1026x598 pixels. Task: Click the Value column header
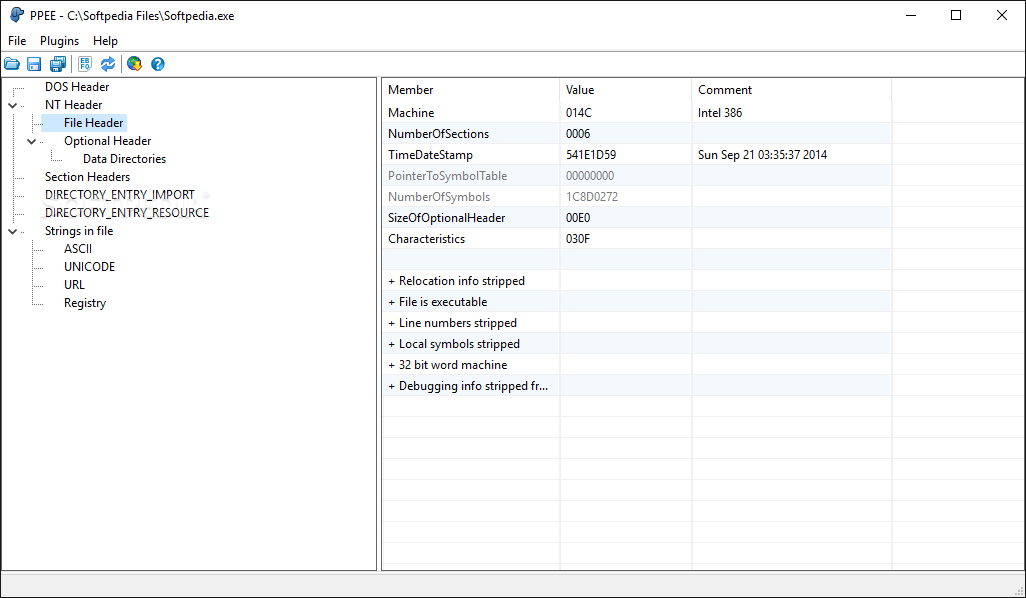click(x=626, y=90)
